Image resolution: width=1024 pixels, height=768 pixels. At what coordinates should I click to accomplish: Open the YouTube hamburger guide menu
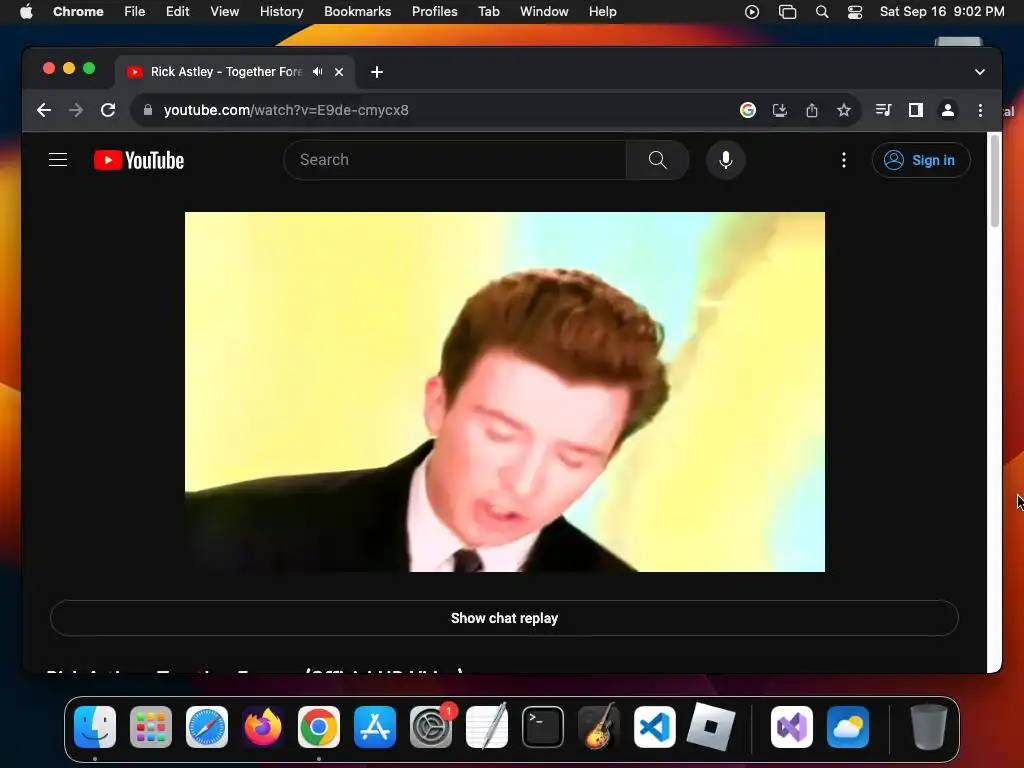point(58,160)
